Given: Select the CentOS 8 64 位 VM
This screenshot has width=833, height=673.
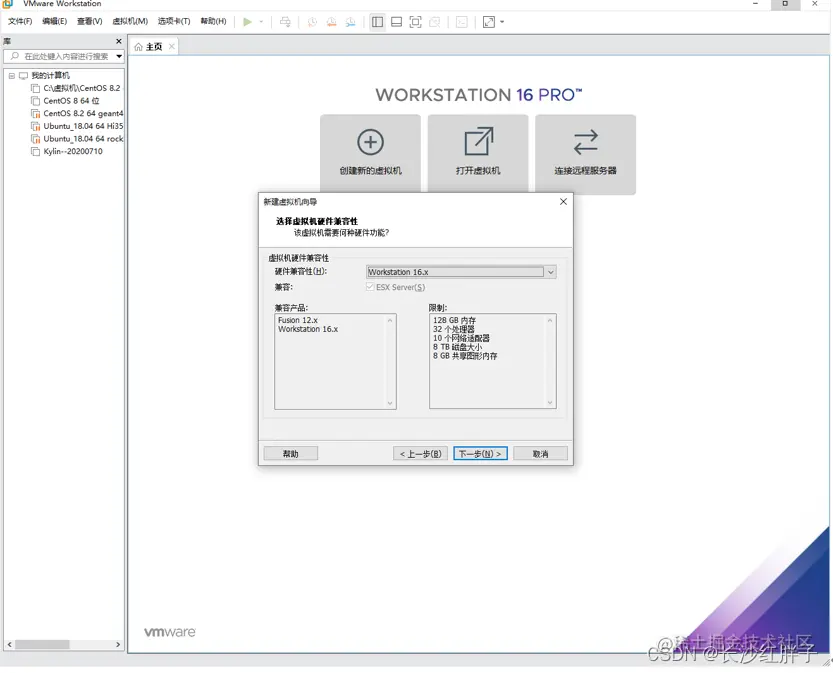Looking at the screenshot, I should pyautogui.click(x=71, y=101).
